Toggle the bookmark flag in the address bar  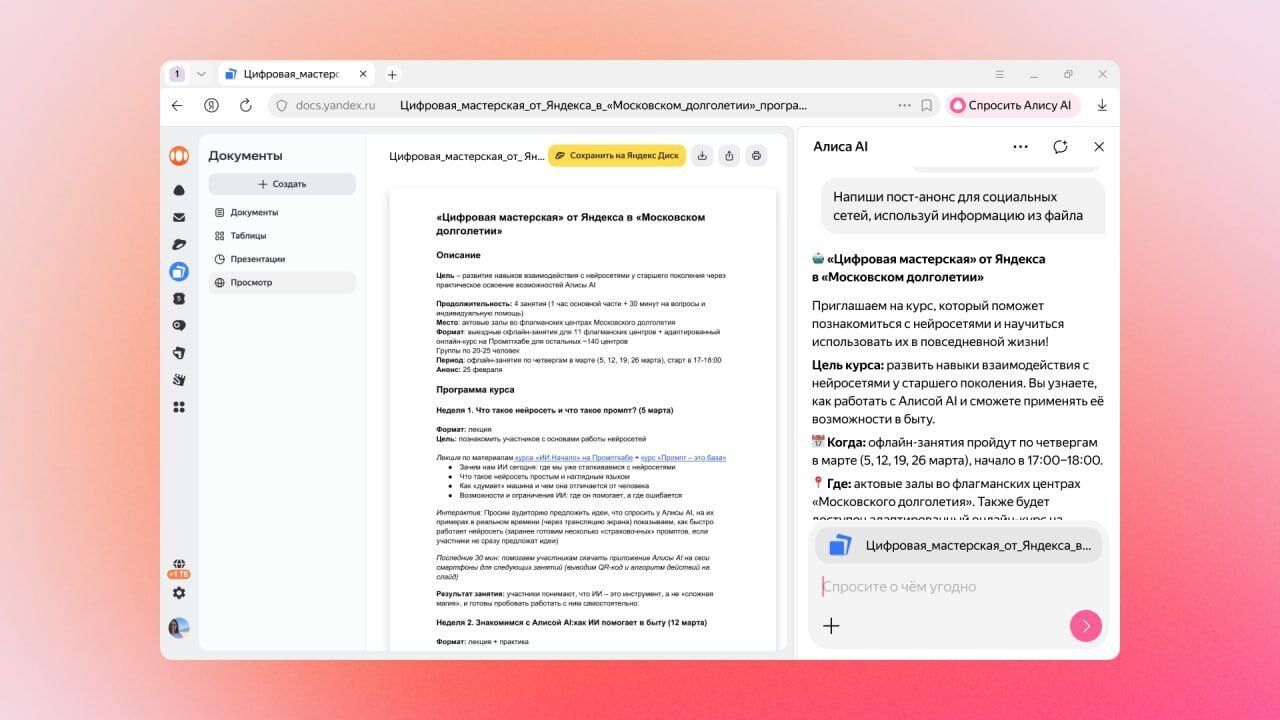[x=926, y=104]
